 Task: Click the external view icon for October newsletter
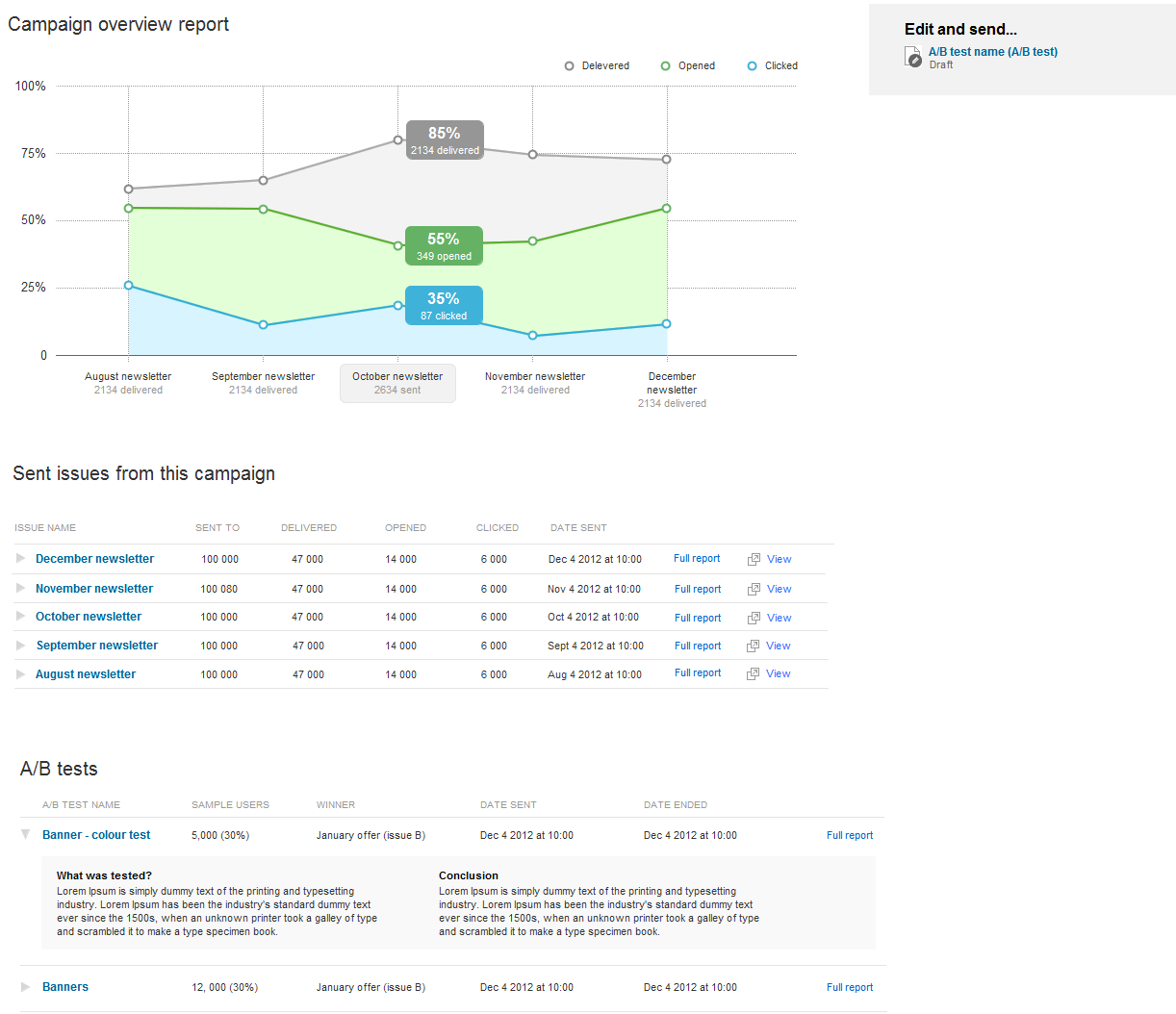[754, 618]
